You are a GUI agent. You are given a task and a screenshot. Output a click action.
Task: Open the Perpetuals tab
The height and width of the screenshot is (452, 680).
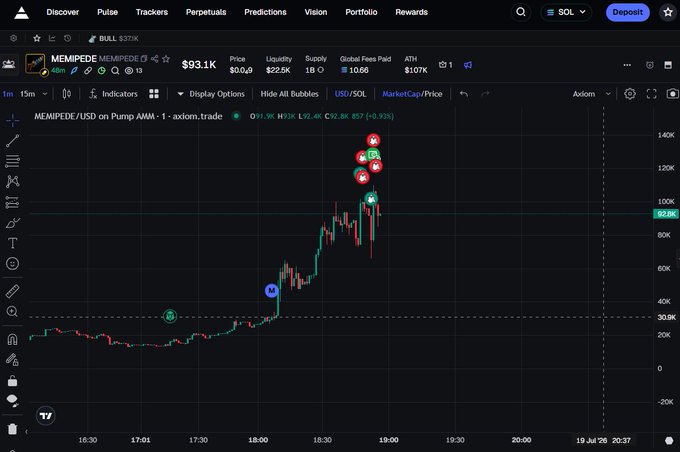[206, 12]
